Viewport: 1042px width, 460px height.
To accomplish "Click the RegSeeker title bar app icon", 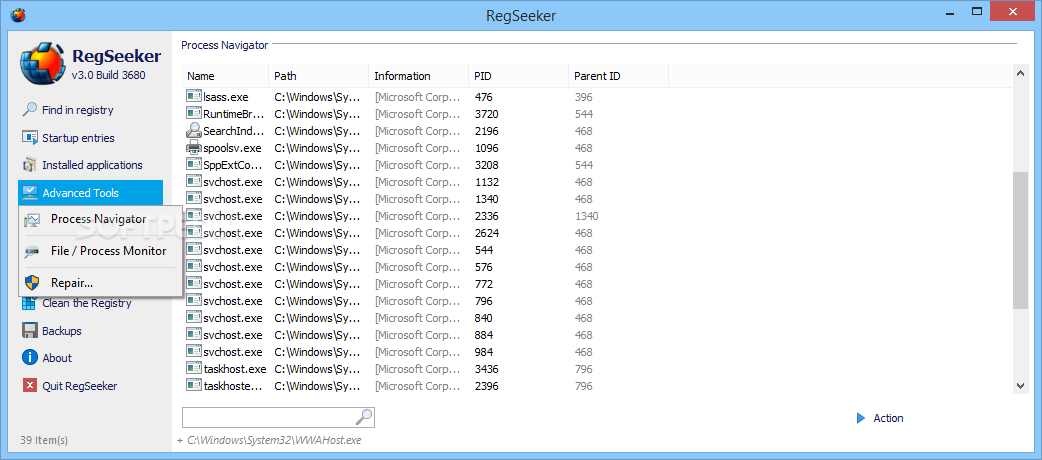I will [19, 15].
